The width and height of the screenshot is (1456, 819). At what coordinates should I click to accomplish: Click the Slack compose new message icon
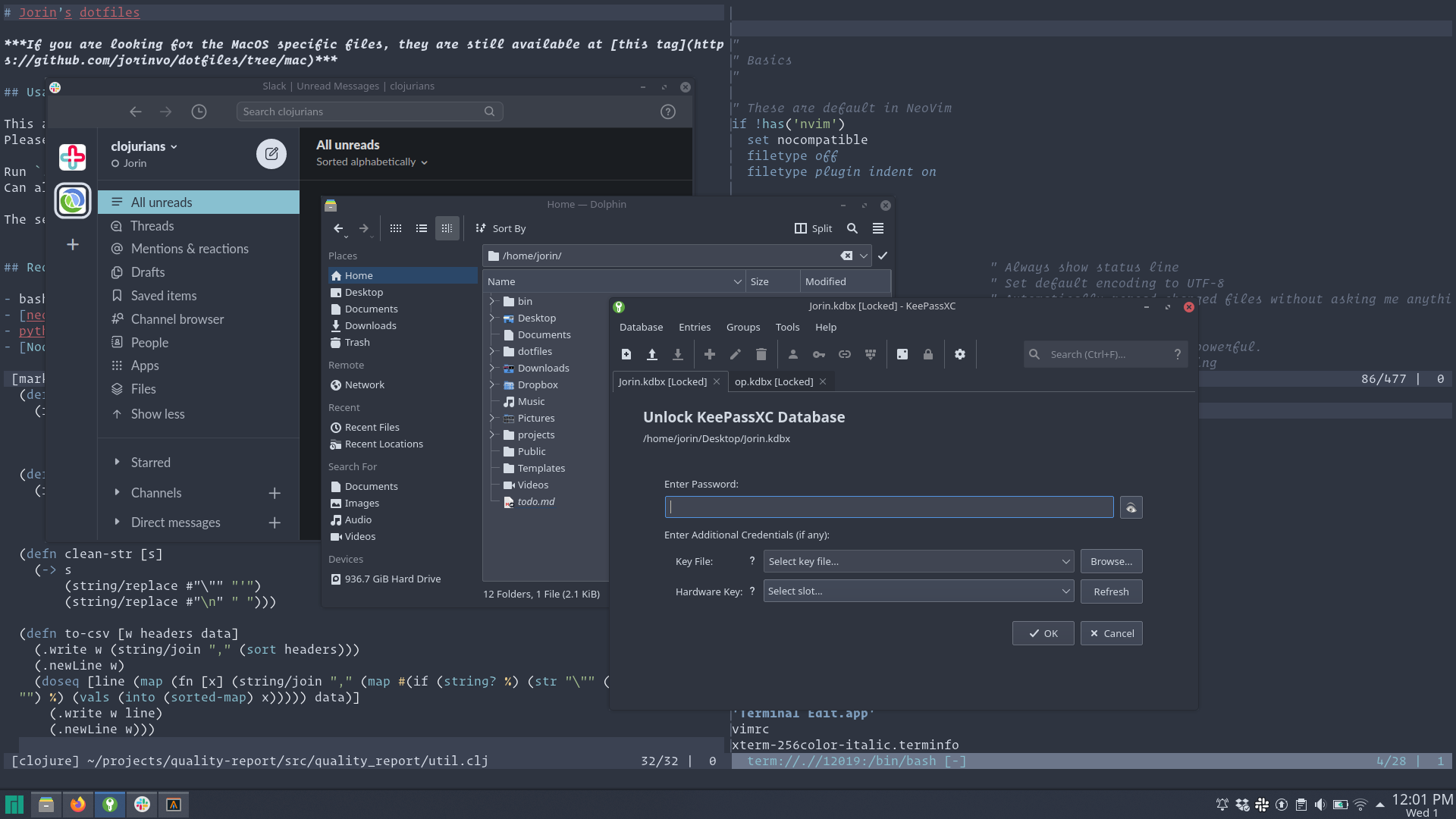click(271, 154)
